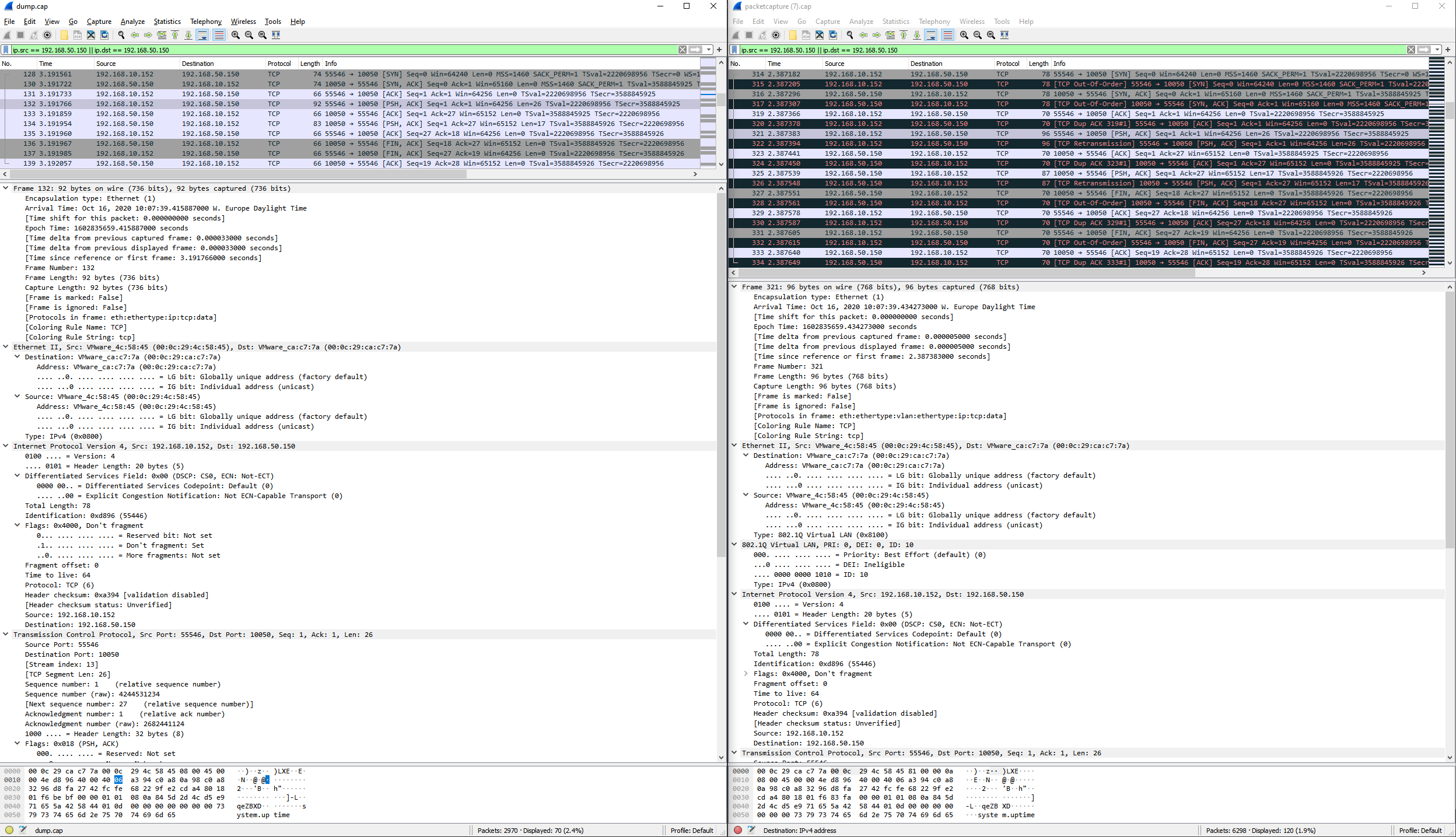
Task: Expand Flags: 0x4000 in the packetcapture (7).cap details
Action: pyautogui.click(x=746, y=674)
